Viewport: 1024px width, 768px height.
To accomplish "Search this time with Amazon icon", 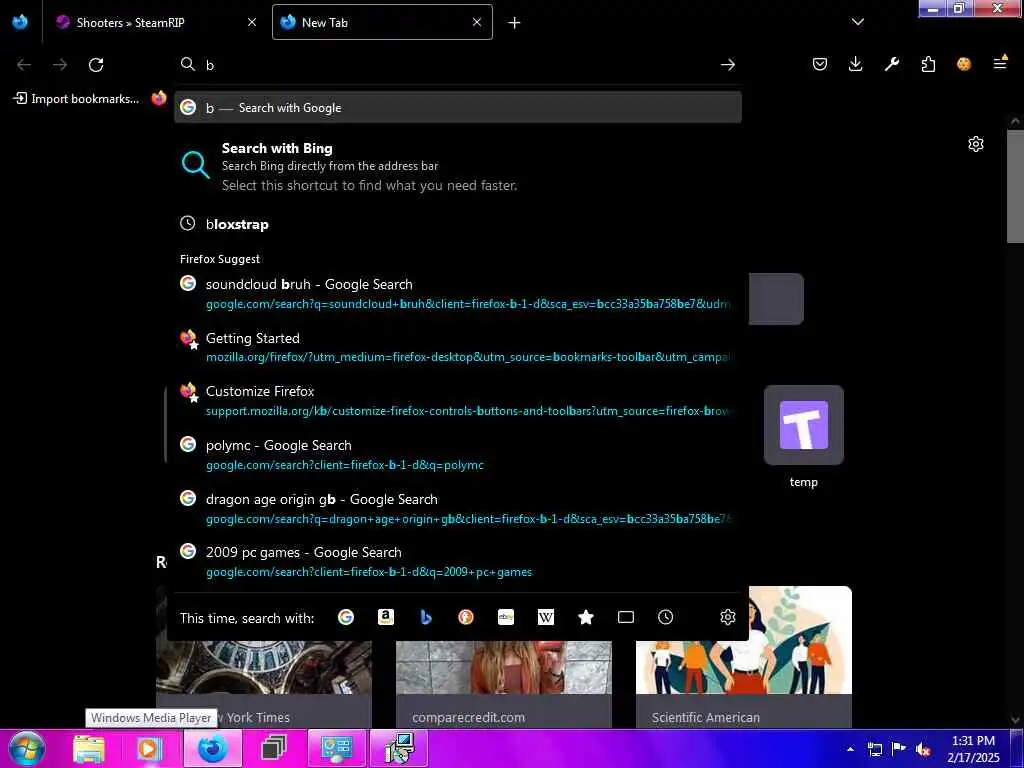I will (x=386, y=617).
